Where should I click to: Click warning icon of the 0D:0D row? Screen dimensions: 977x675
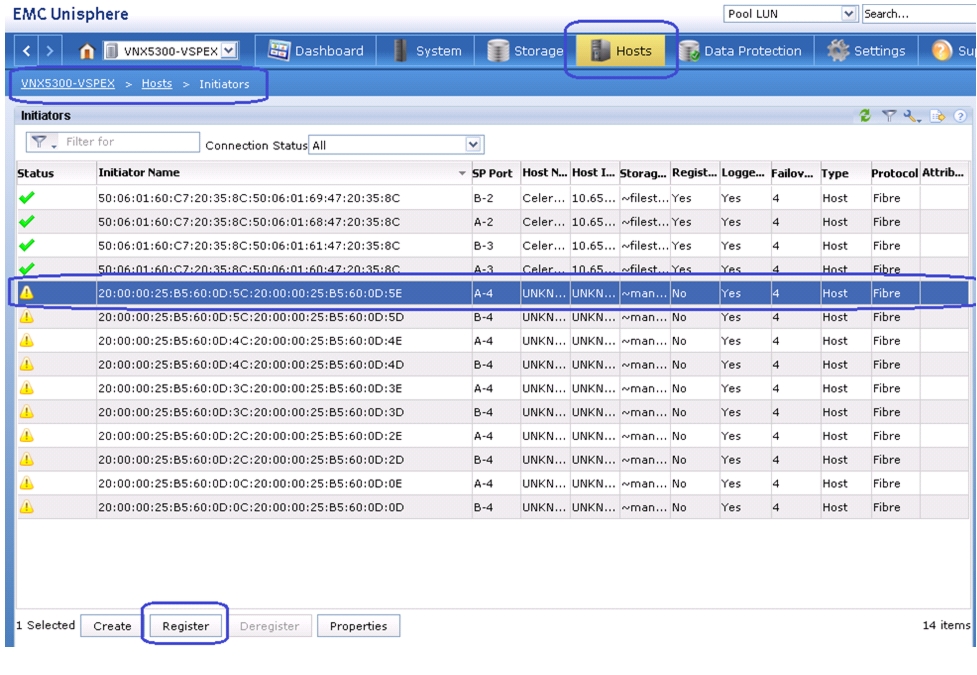pyautogui.click(x=27, y=507)
